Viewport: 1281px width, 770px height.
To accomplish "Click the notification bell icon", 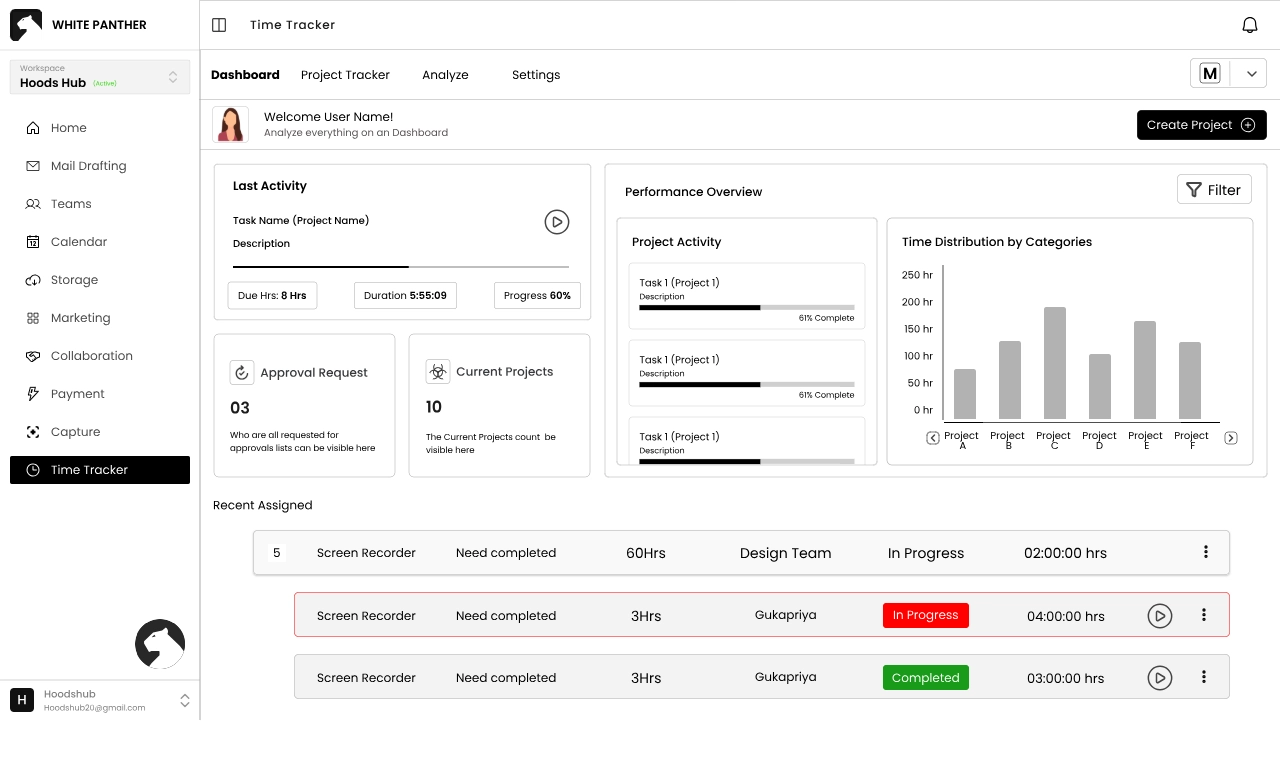I will coord(1249,25).
